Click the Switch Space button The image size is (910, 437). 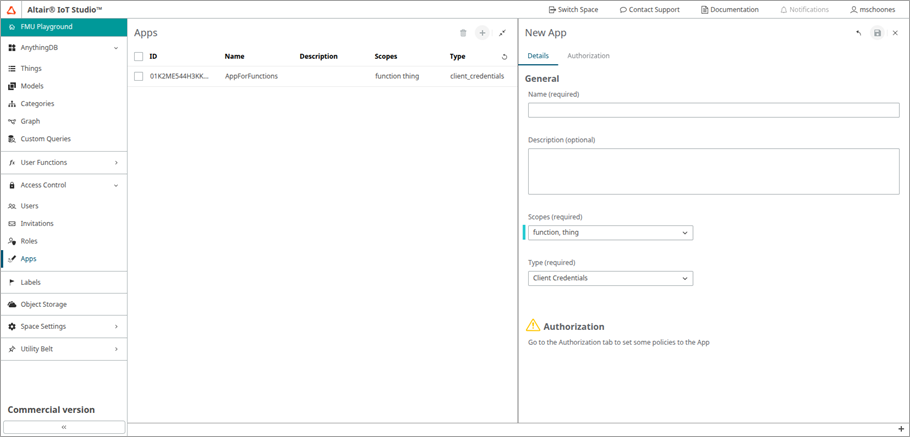tap(573, 9)
